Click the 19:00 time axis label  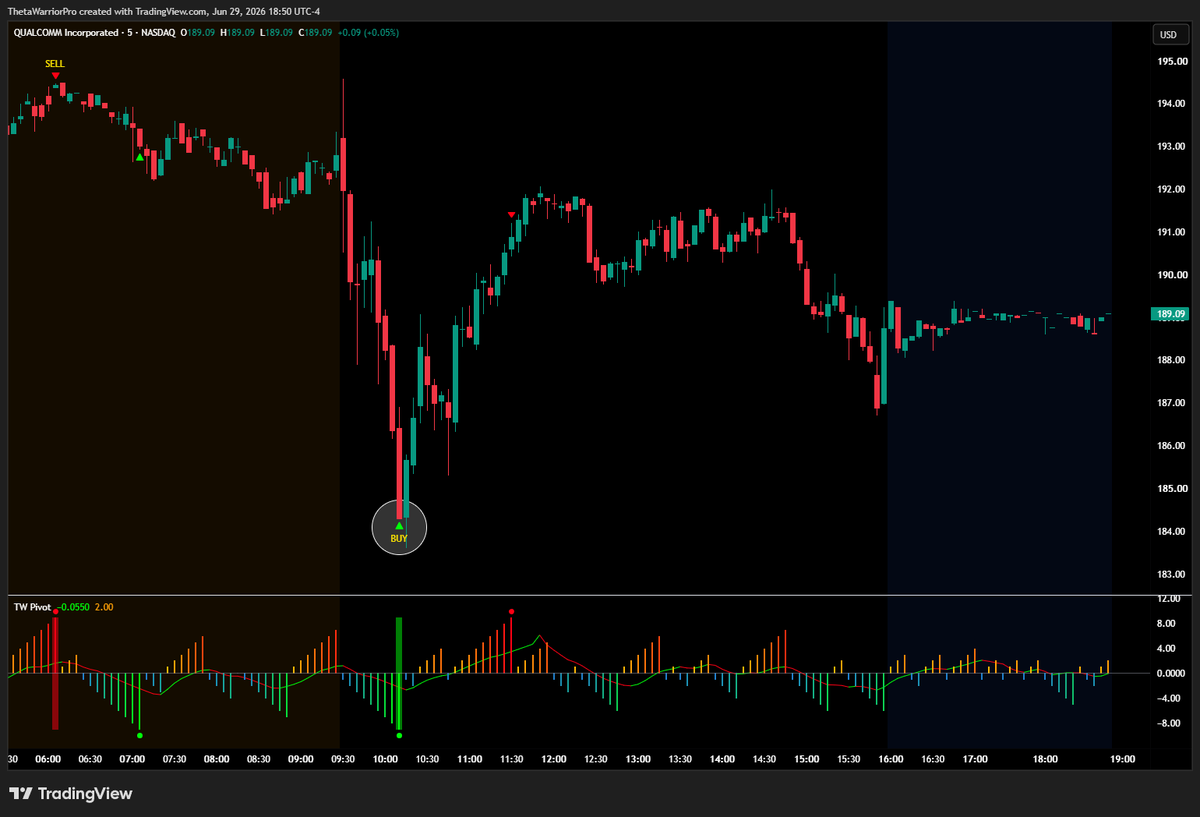tap(1123, 759)
